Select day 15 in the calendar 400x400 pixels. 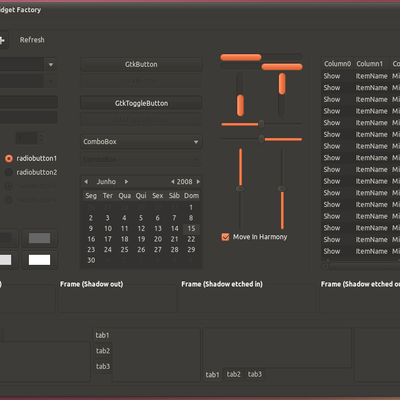coord(191,229)
